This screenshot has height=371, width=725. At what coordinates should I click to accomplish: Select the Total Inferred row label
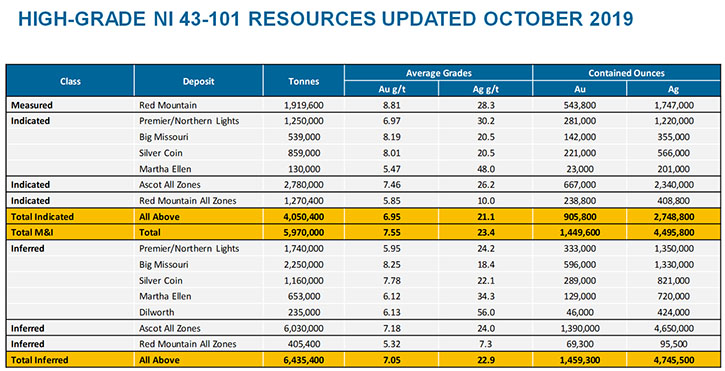click(39, 360)
